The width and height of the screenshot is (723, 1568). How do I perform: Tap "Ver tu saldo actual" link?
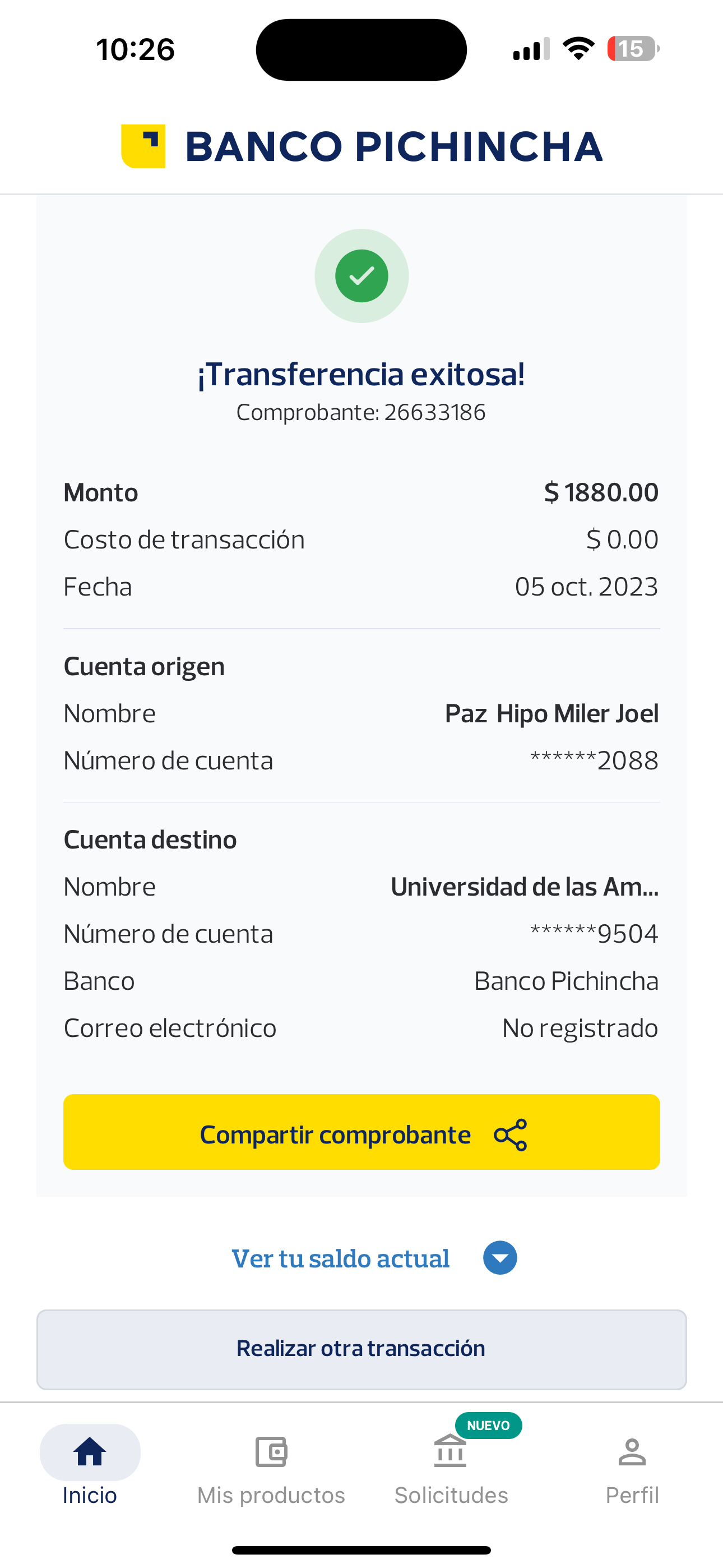341,1259
